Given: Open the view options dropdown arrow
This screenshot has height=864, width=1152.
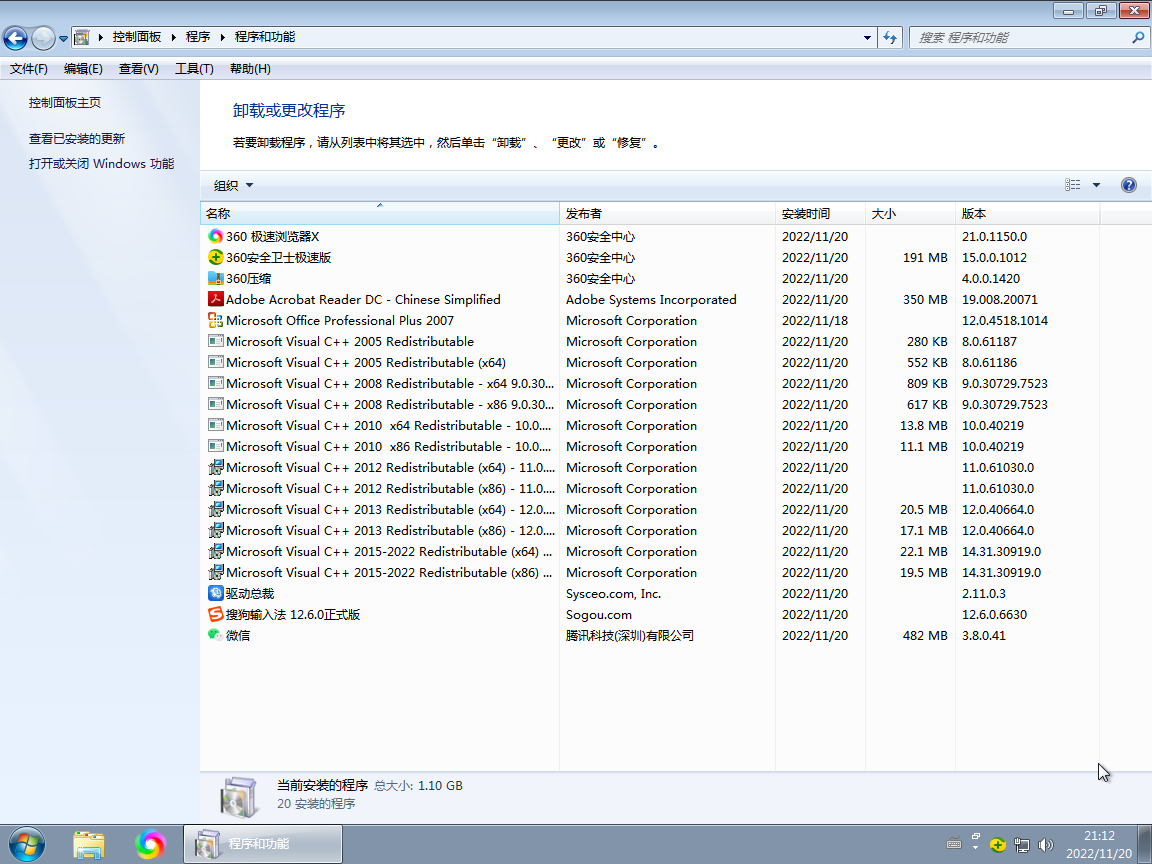Looking at the screenshot, I should [1096, 185].
